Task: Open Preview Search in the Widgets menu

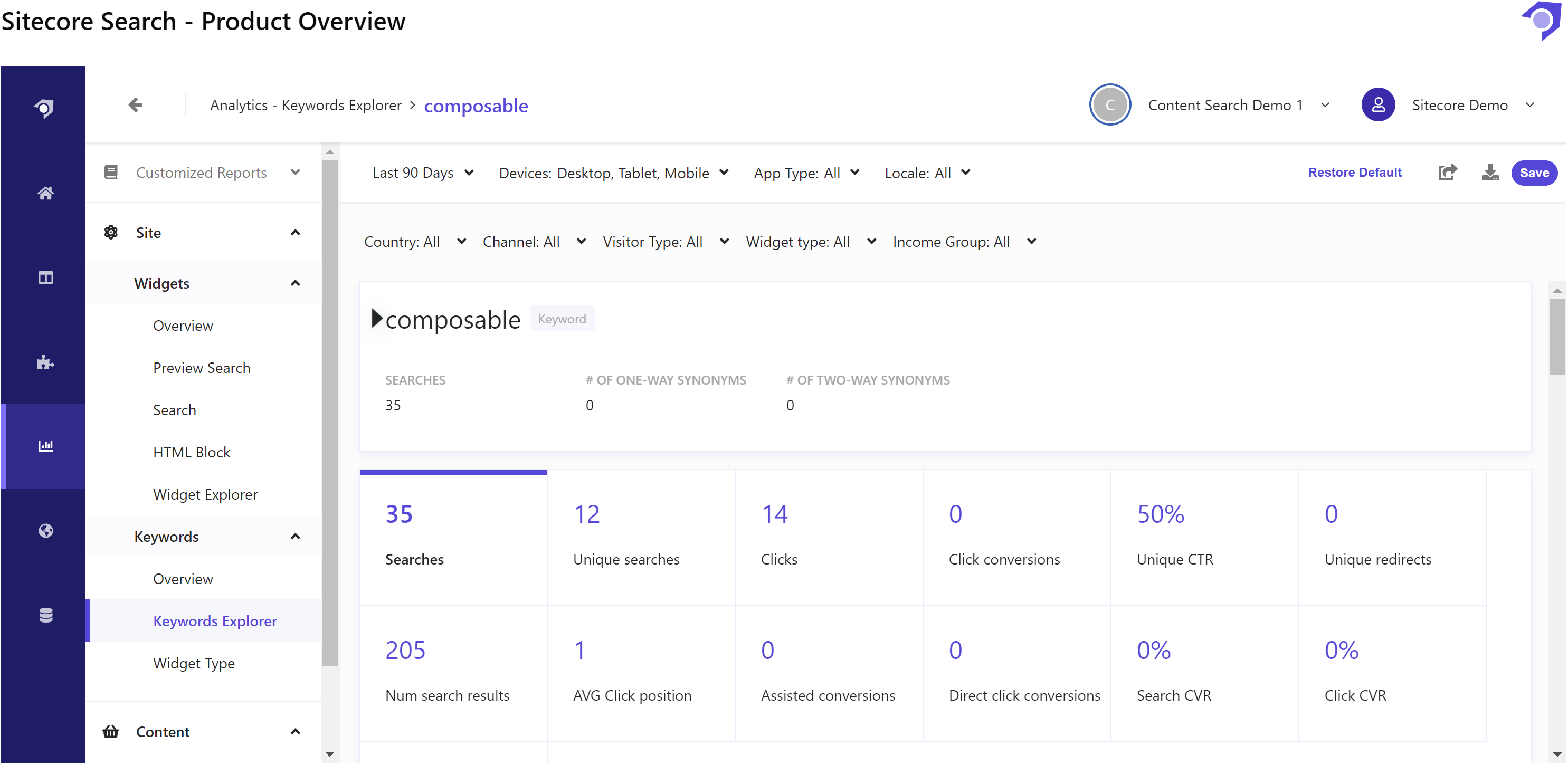Action: coord(202,368)
